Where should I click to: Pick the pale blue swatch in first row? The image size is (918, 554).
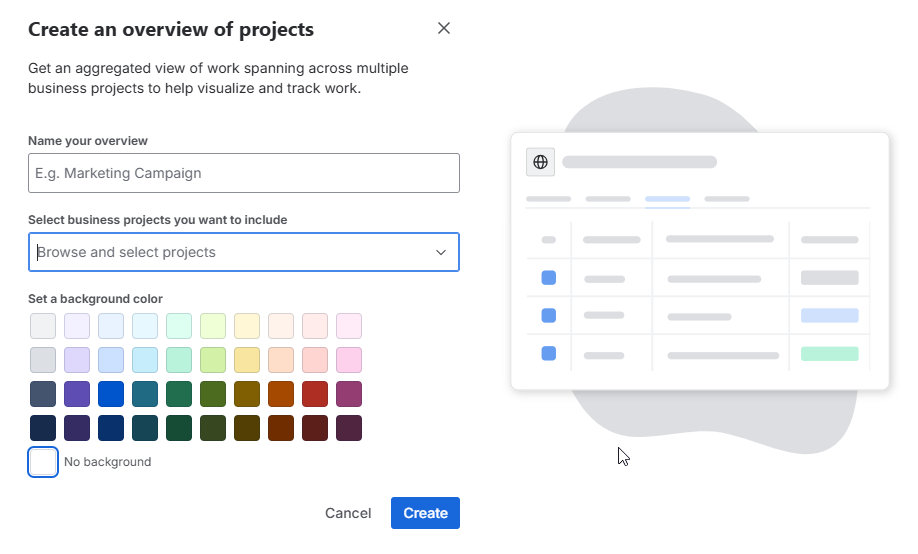(x=111, y=326)
